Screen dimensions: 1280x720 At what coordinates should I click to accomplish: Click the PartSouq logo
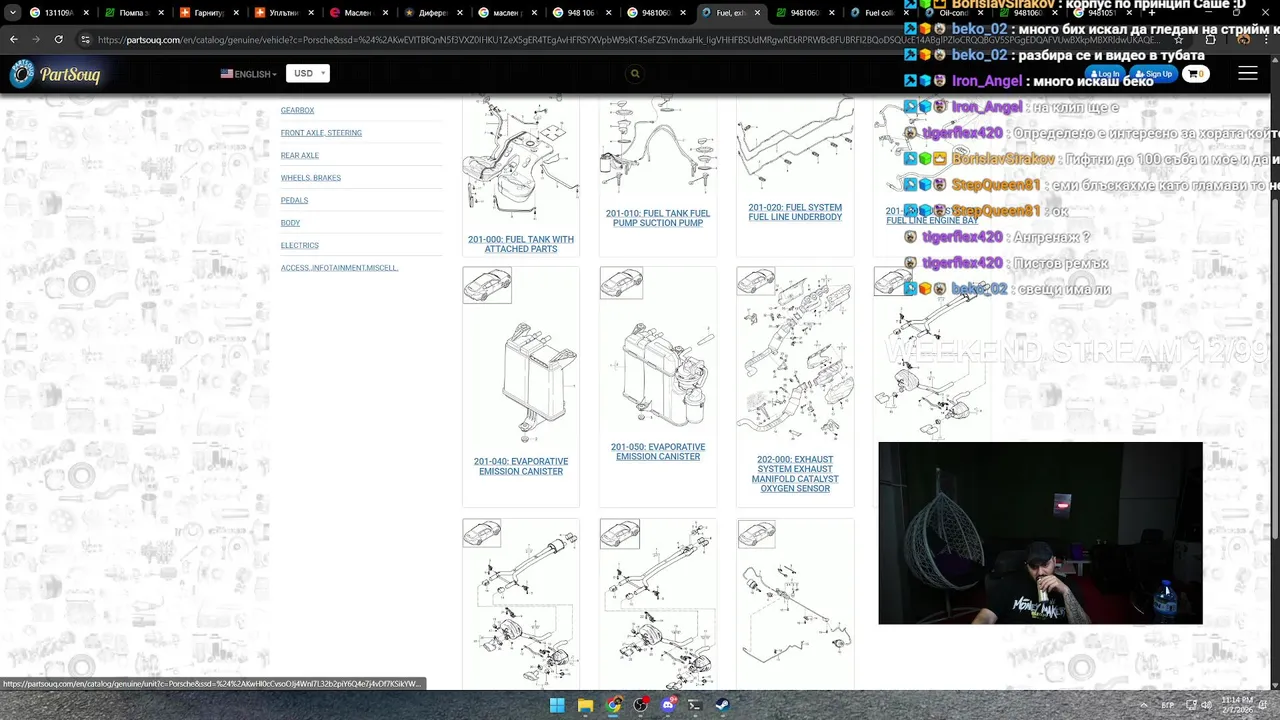pos(55,74)
